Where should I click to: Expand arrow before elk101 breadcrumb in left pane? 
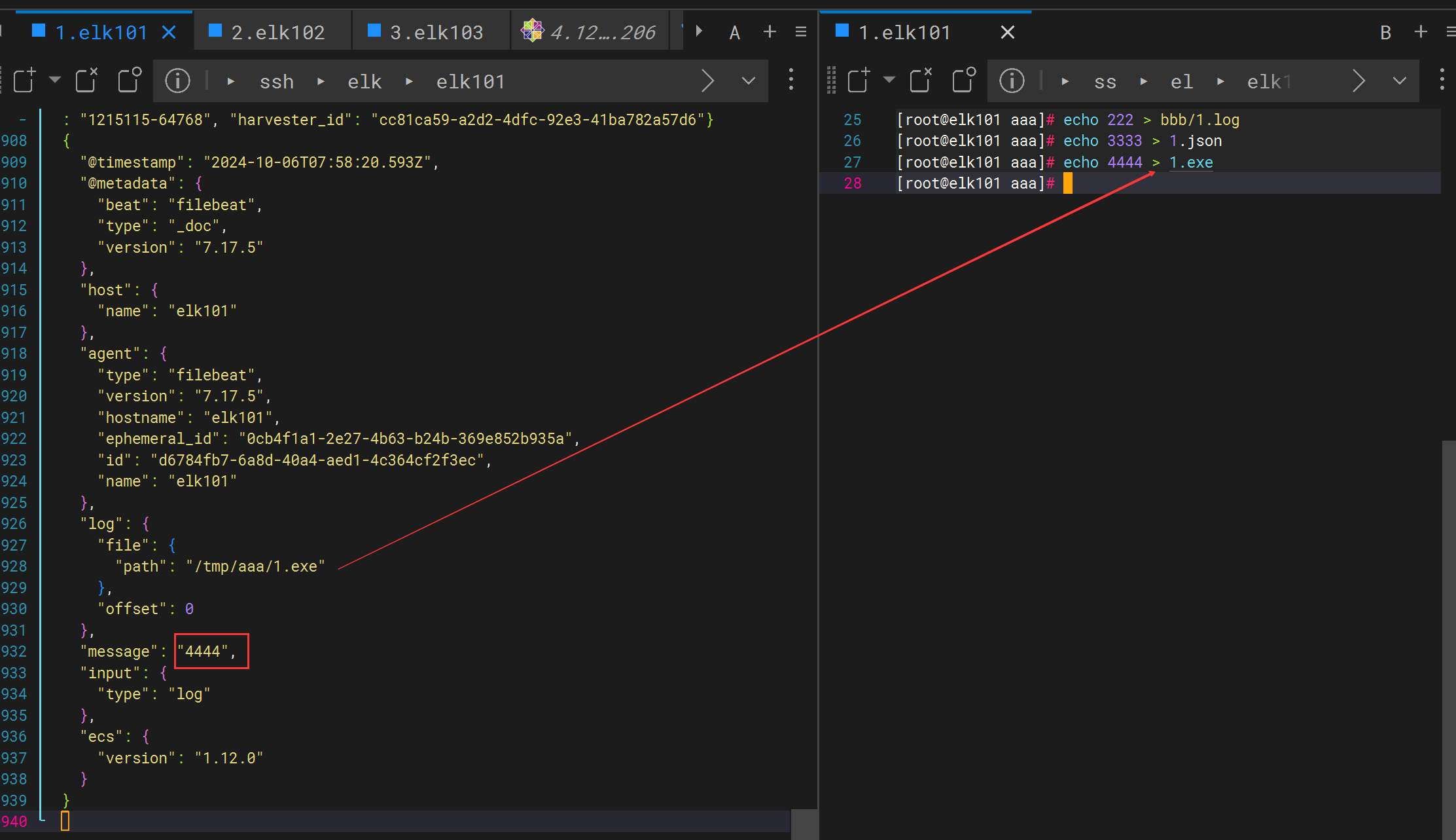[409, 82]
